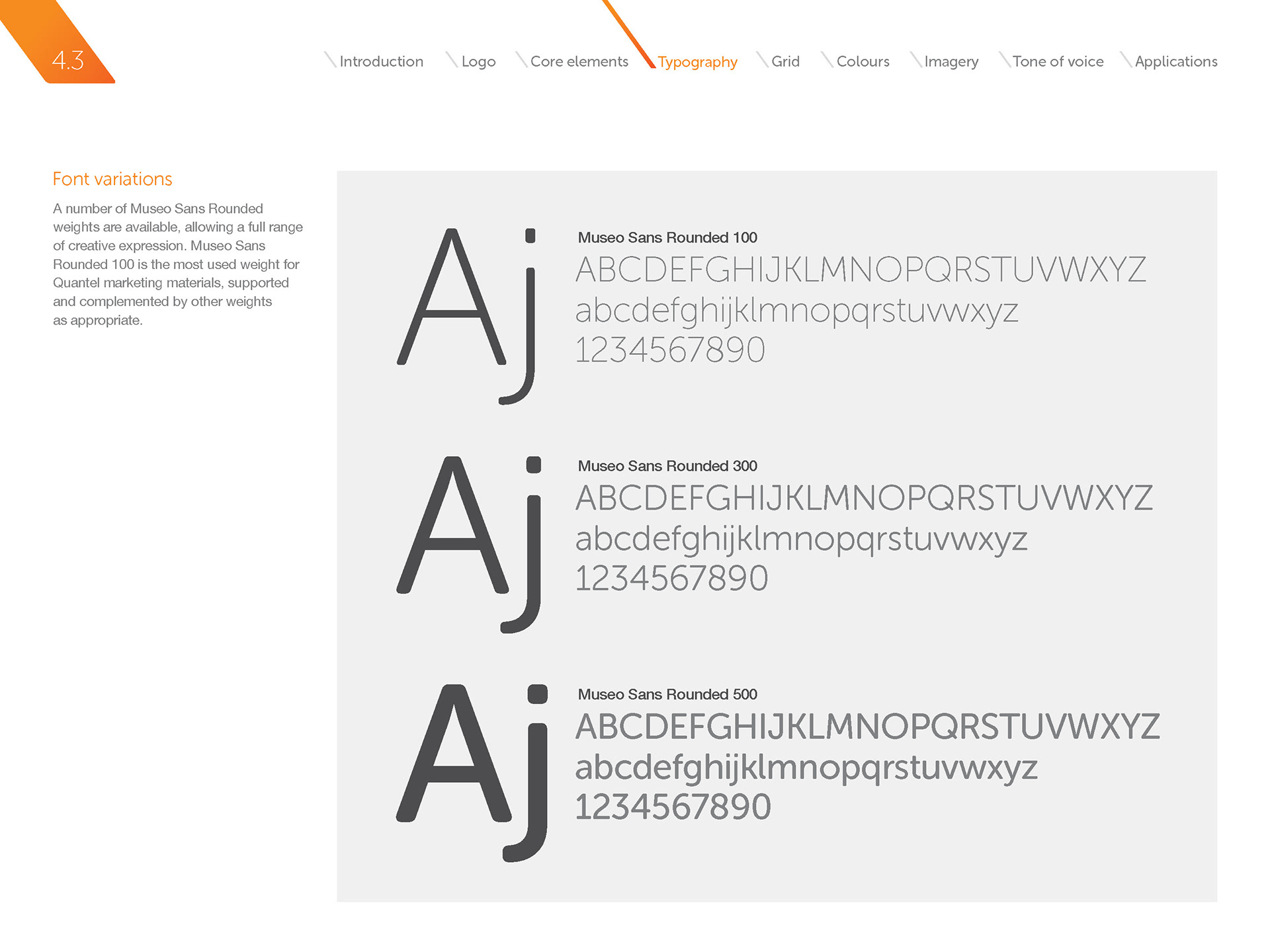The width and height of the screenshot is (1270, 952).
Task: Click the numerals line in weight 300
Action: coord(671,578)
